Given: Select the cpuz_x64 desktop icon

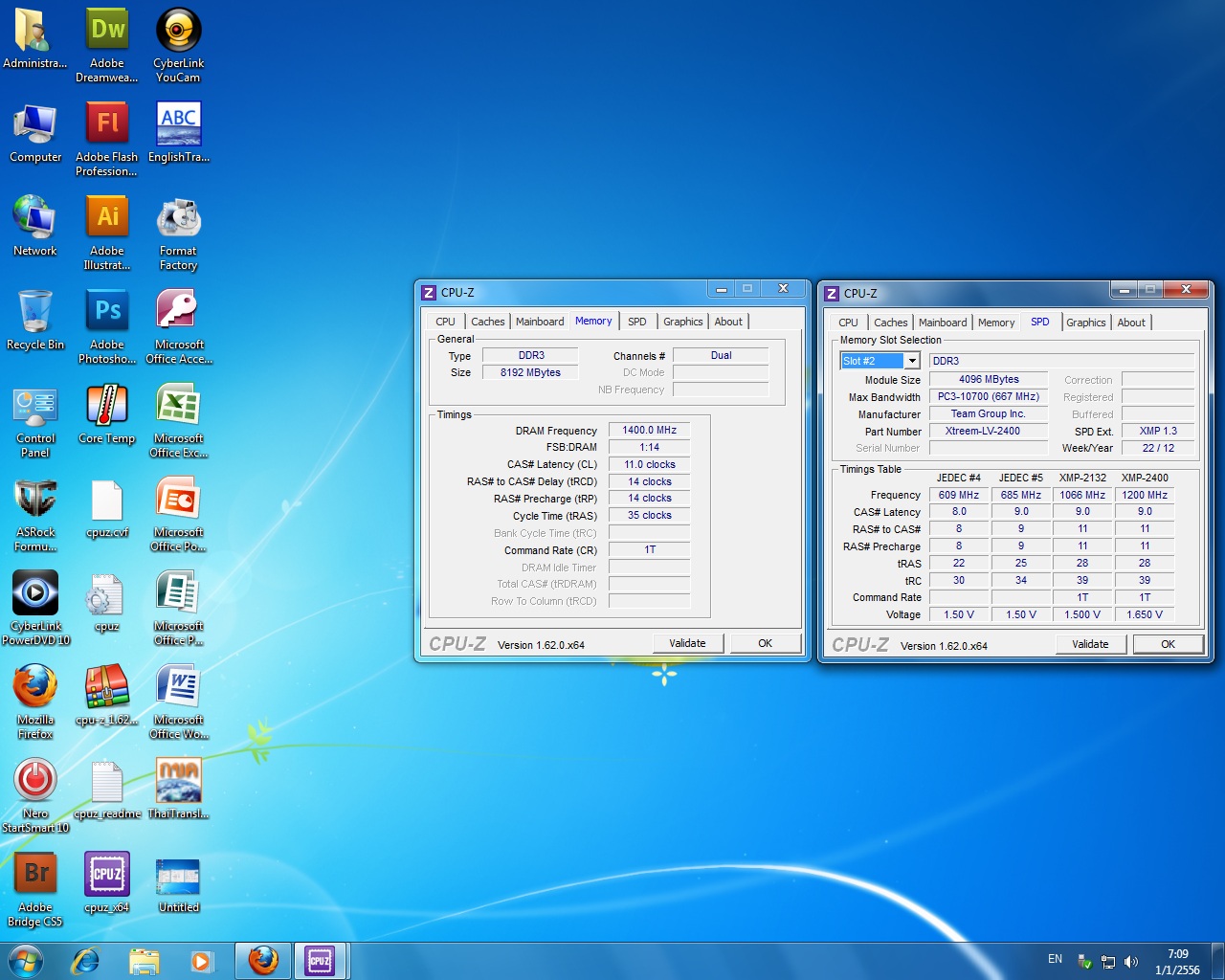Looking at the screenshot, I should (107, 876).
